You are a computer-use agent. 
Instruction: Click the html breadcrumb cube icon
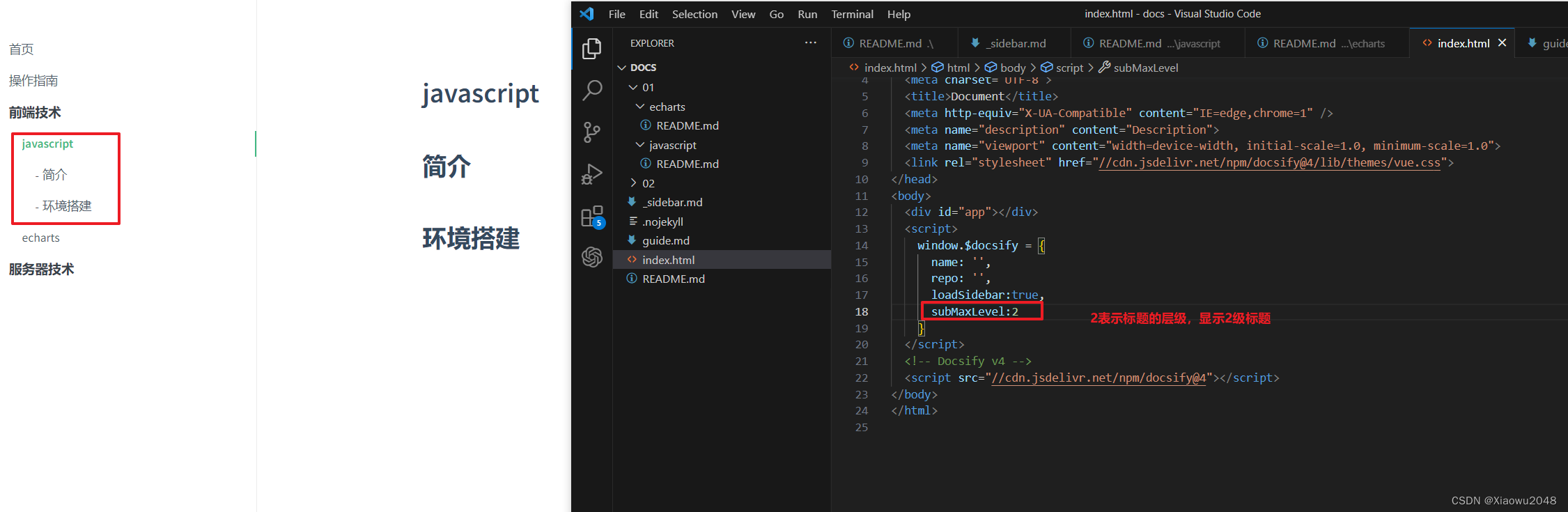[x=938, y=68]
